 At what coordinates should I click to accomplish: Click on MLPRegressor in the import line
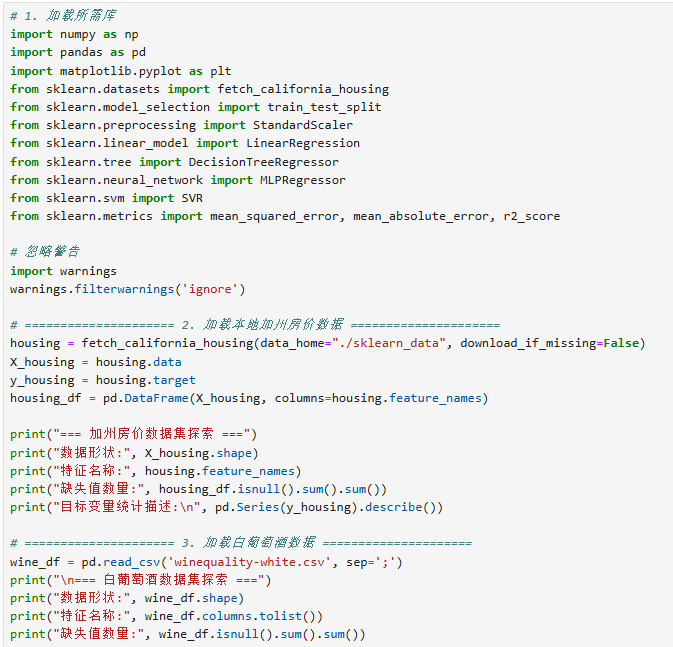[303, 180]
